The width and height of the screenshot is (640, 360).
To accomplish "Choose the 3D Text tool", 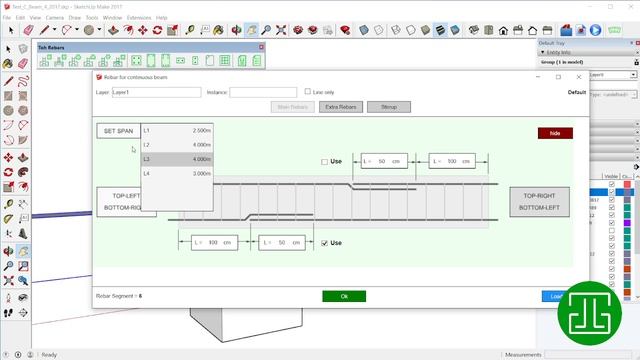I will click(x=23, y=234).
